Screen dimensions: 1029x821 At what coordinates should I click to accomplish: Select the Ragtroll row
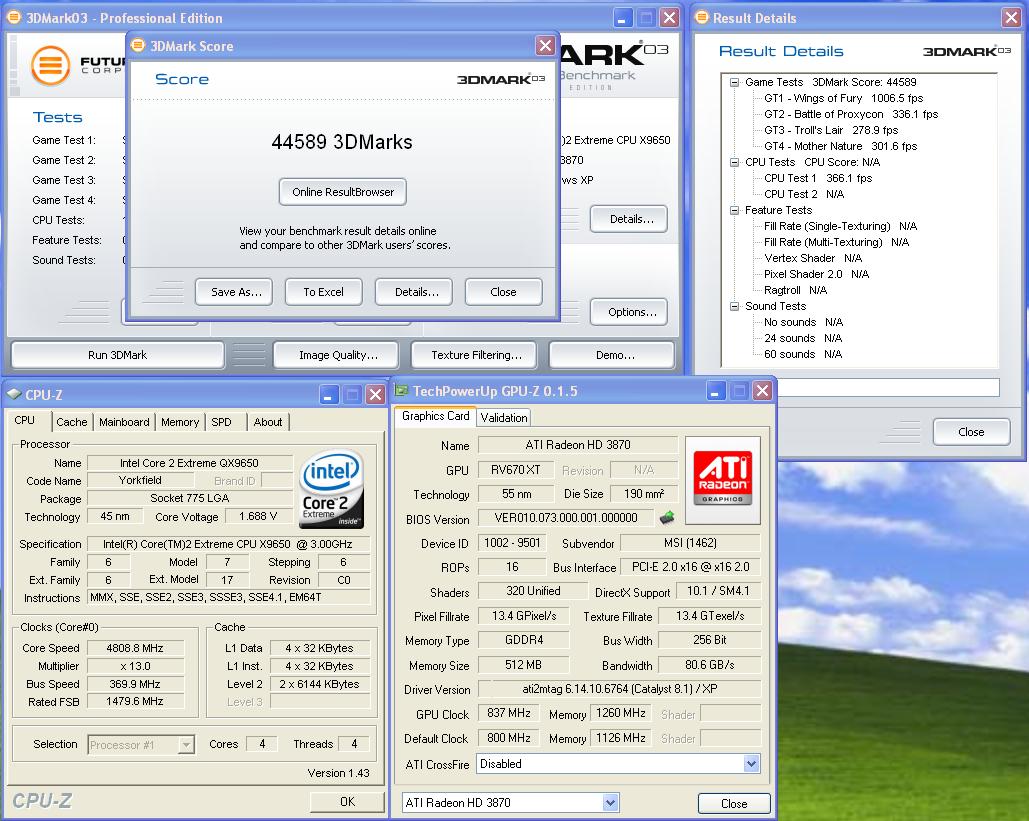coord(795,290)
